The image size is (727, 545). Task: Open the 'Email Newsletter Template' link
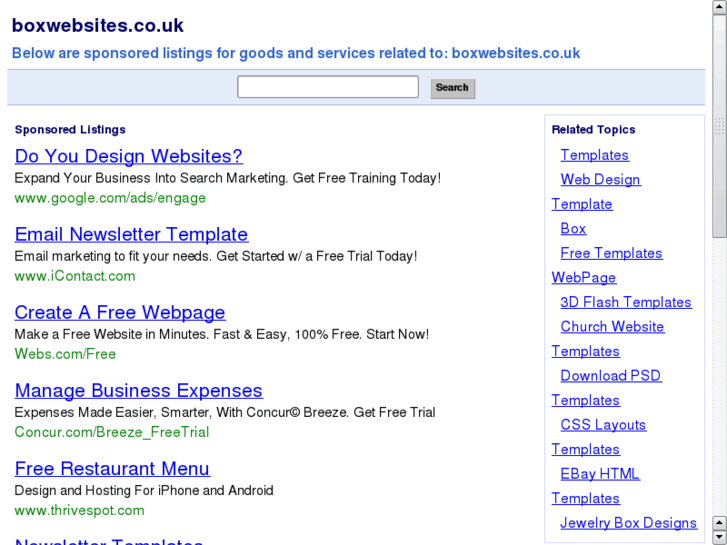[131, 234]
